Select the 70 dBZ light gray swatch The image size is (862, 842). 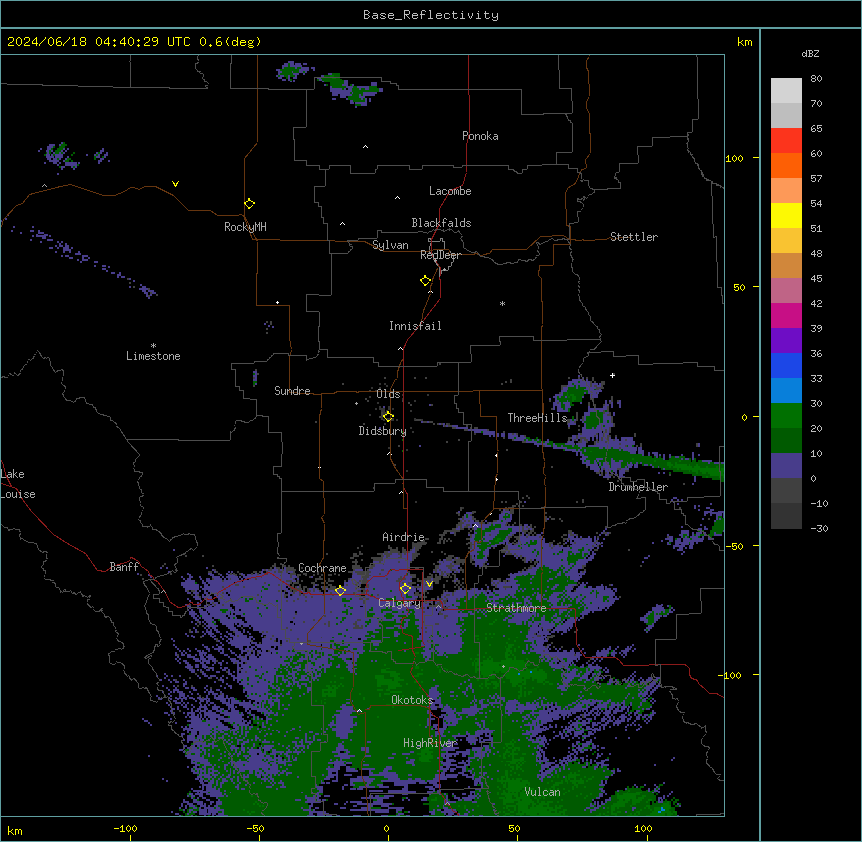[x=786, y=115]
